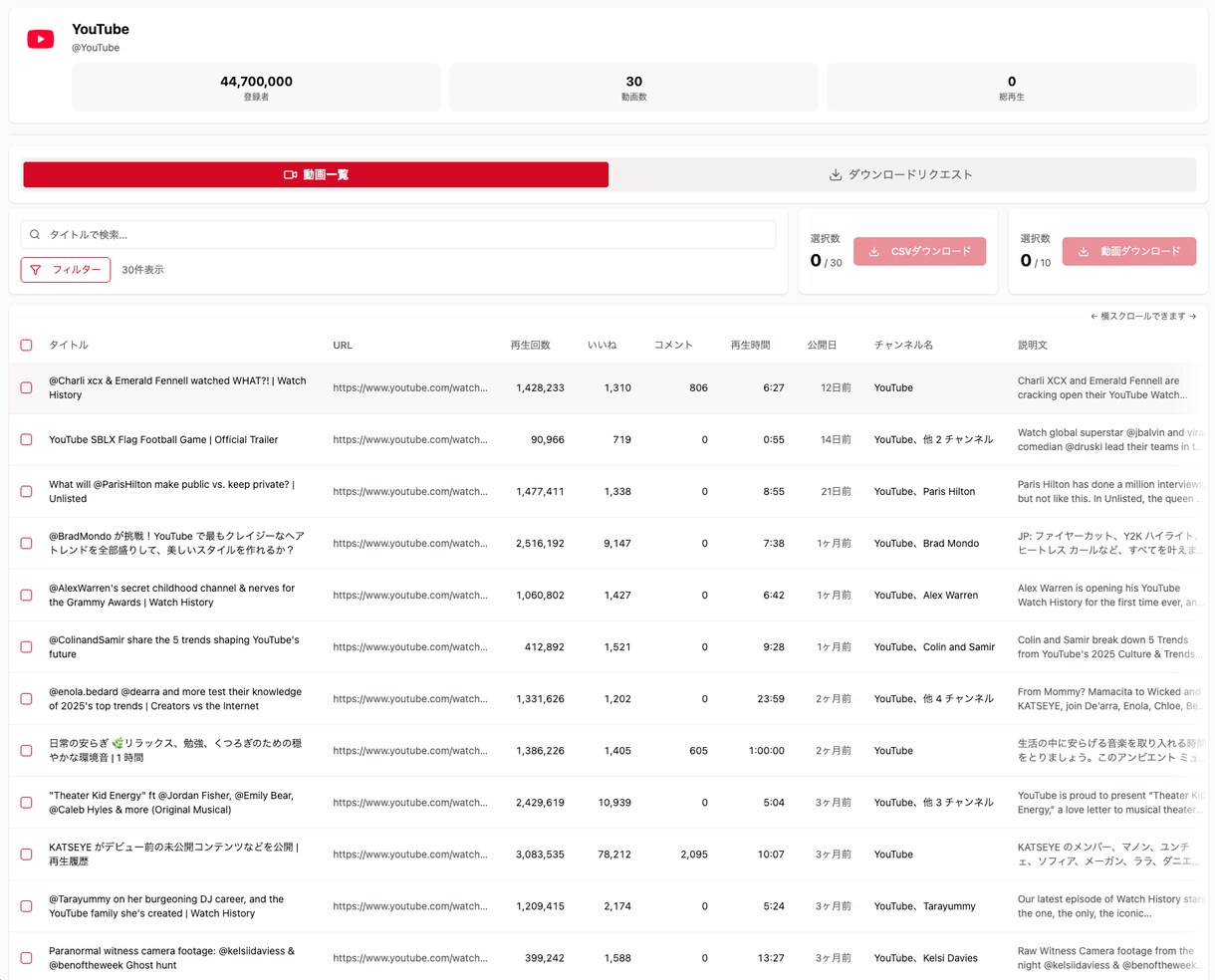
Task: Click the red YouTube logo icon
Action: tap(41, 40)
